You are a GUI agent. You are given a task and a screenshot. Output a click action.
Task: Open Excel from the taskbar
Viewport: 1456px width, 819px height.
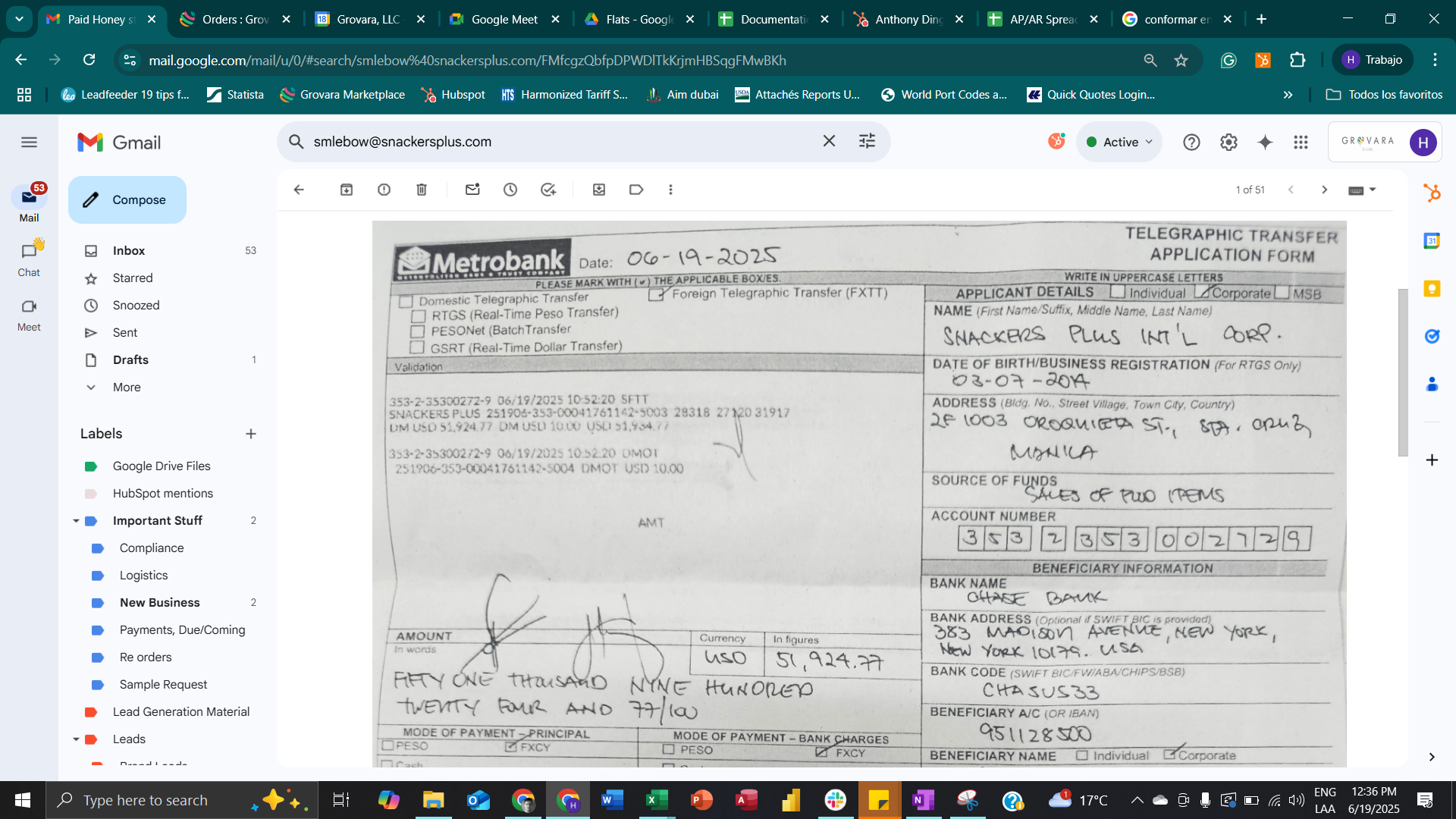657,800
